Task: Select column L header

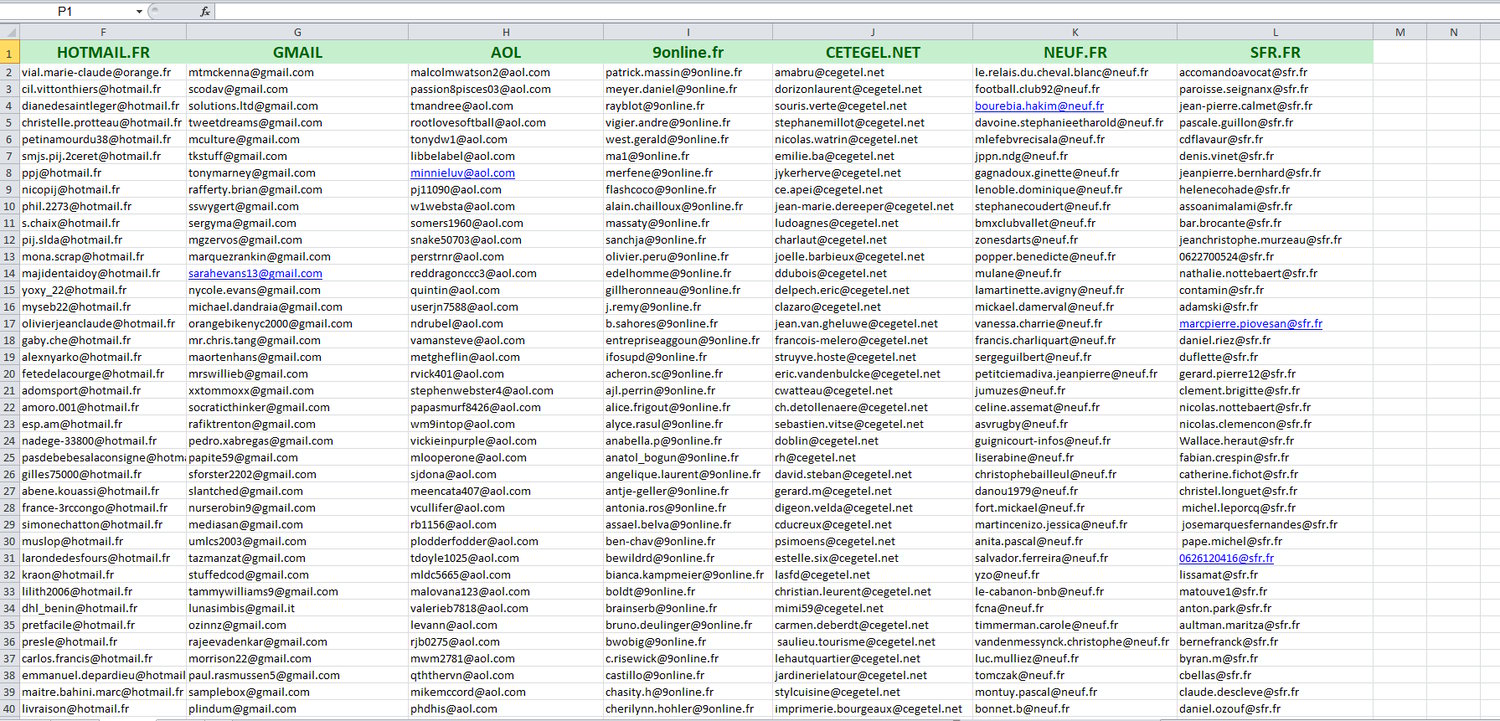Action: tap(1275, 33)
